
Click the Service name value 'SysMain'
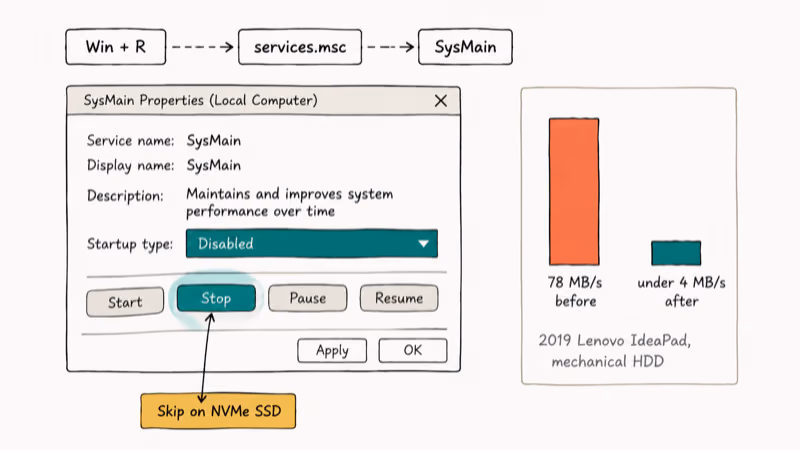click(214, 140)
